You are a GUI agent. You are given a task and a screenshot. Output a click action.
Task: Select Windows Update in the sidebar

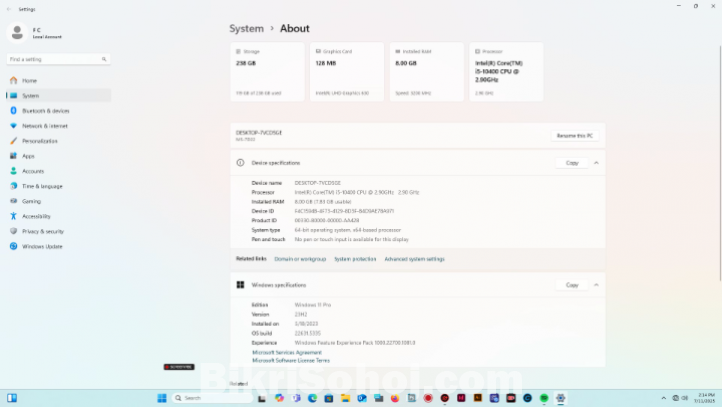[42, 246]
